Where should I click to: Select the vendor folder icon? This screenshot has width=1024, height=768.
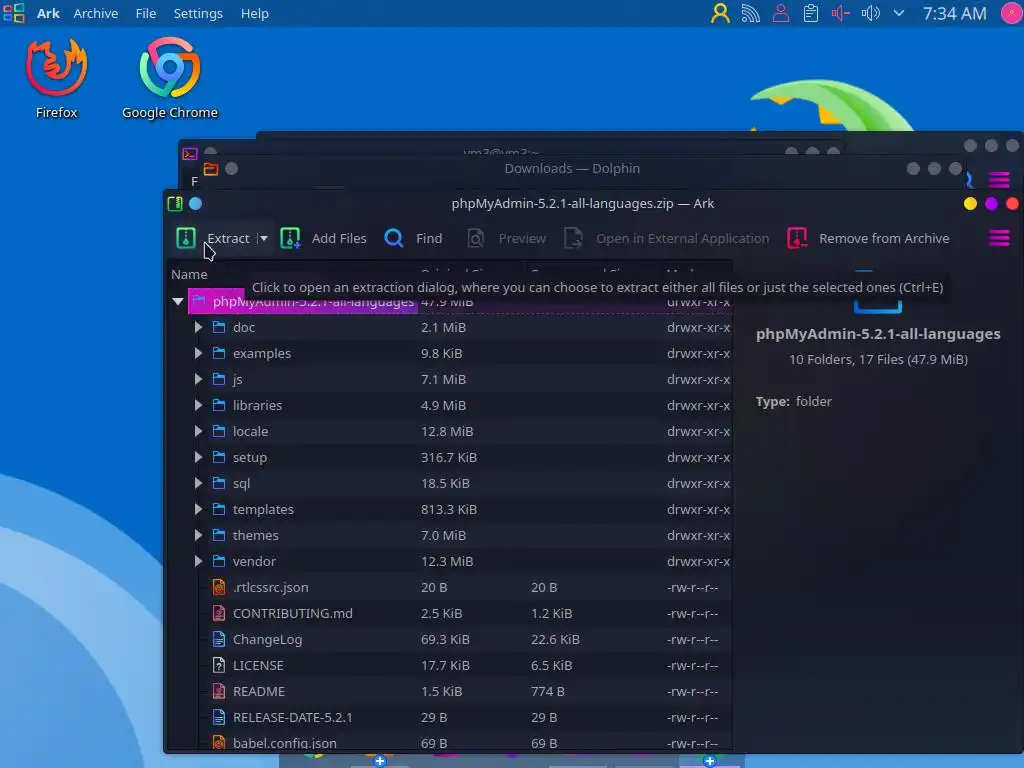tap(219, 561)
